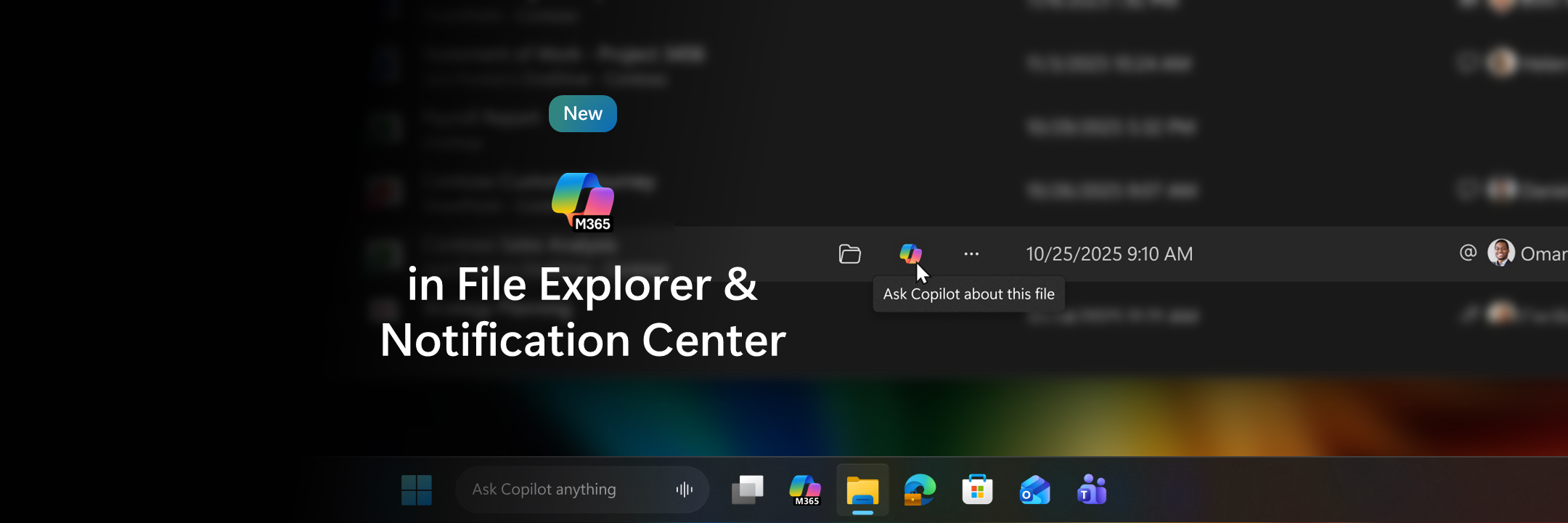Click the date 10/25/2025 9:10 AM
Viewport: 1568px width, 523px height.
click(1109, 254)
